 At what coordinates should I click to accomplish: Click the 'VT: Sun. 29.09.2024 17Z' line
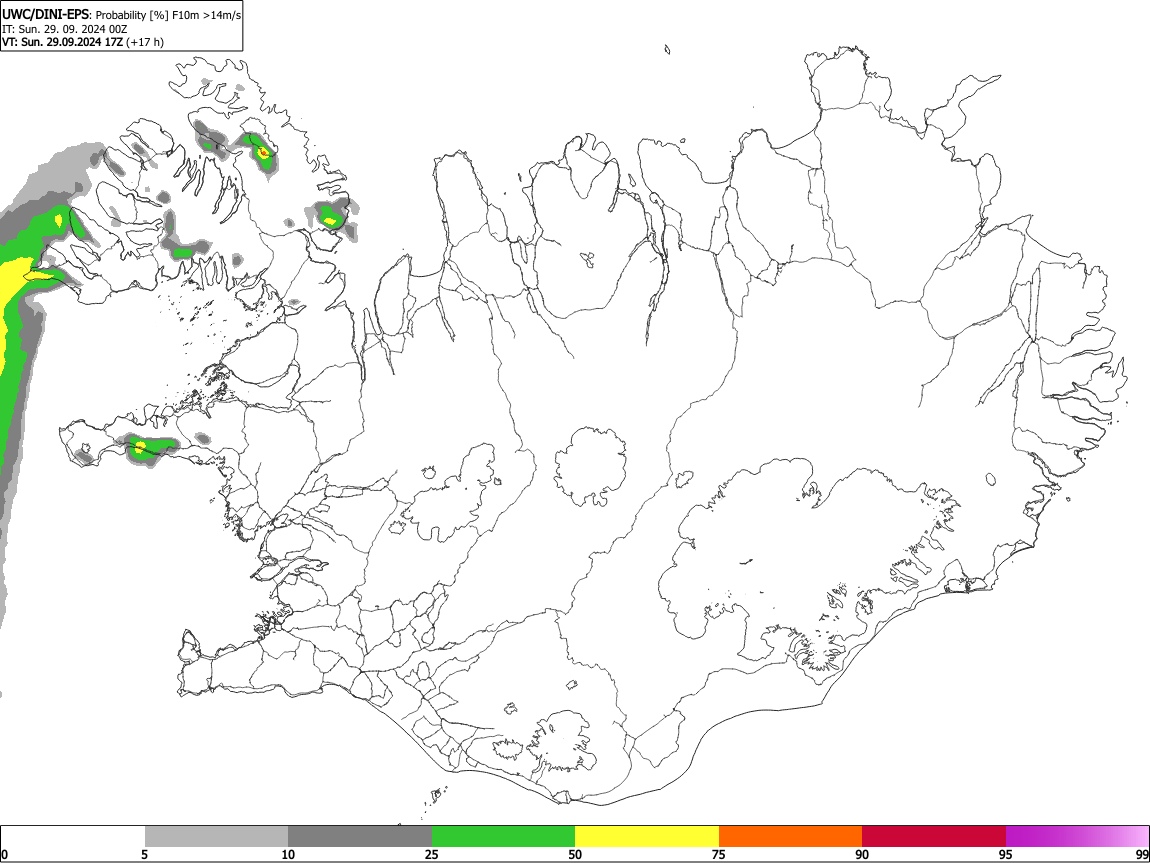point(62,42)
